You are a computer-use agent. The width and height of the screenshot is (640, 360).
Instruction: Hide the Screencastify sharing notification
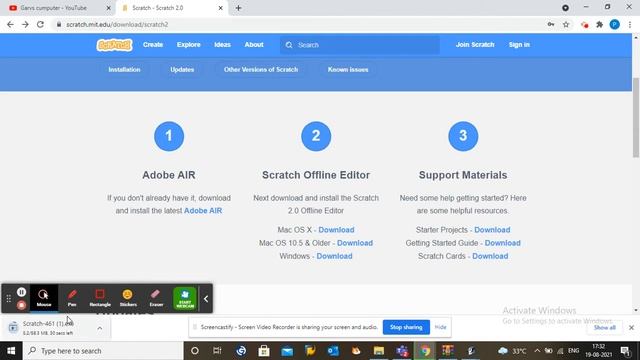click(x=440, y=327)
